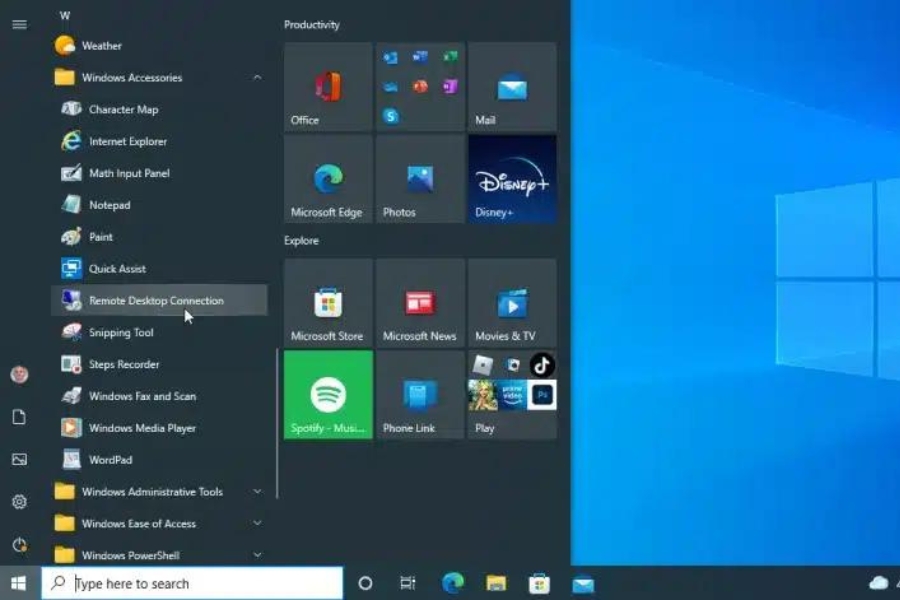Open Microsoft Store from the taskbar
The image size is (900, 600).
click(539, 583)
